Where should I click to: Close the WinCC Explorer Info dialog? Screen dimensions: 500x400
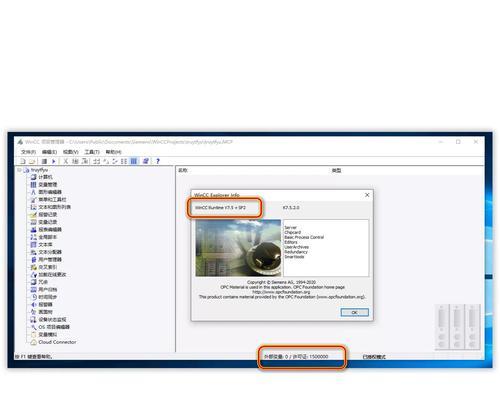click(x=367, y=195)
